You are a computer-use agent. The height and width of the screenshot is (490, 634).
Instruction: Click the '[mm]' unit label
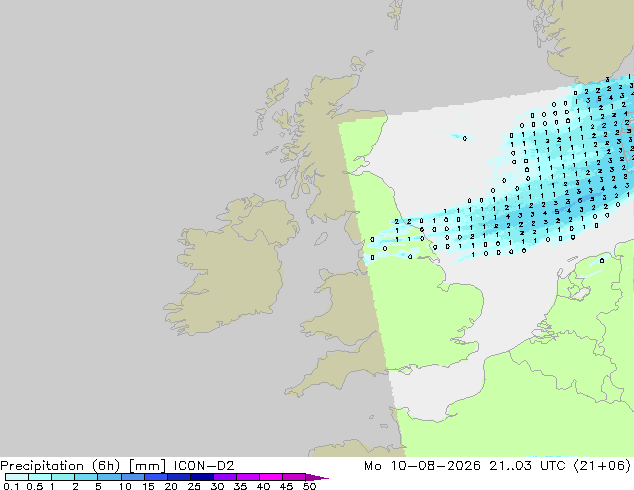pos(147,466)
